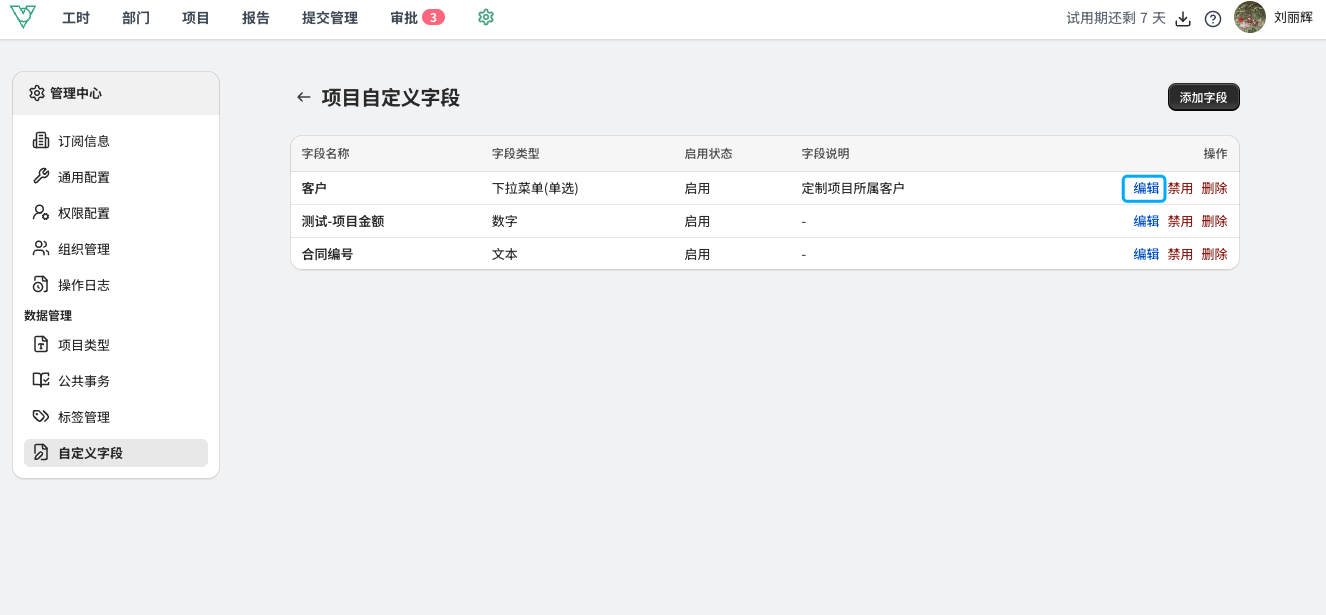Click the green app logo icon

(22, 17)
